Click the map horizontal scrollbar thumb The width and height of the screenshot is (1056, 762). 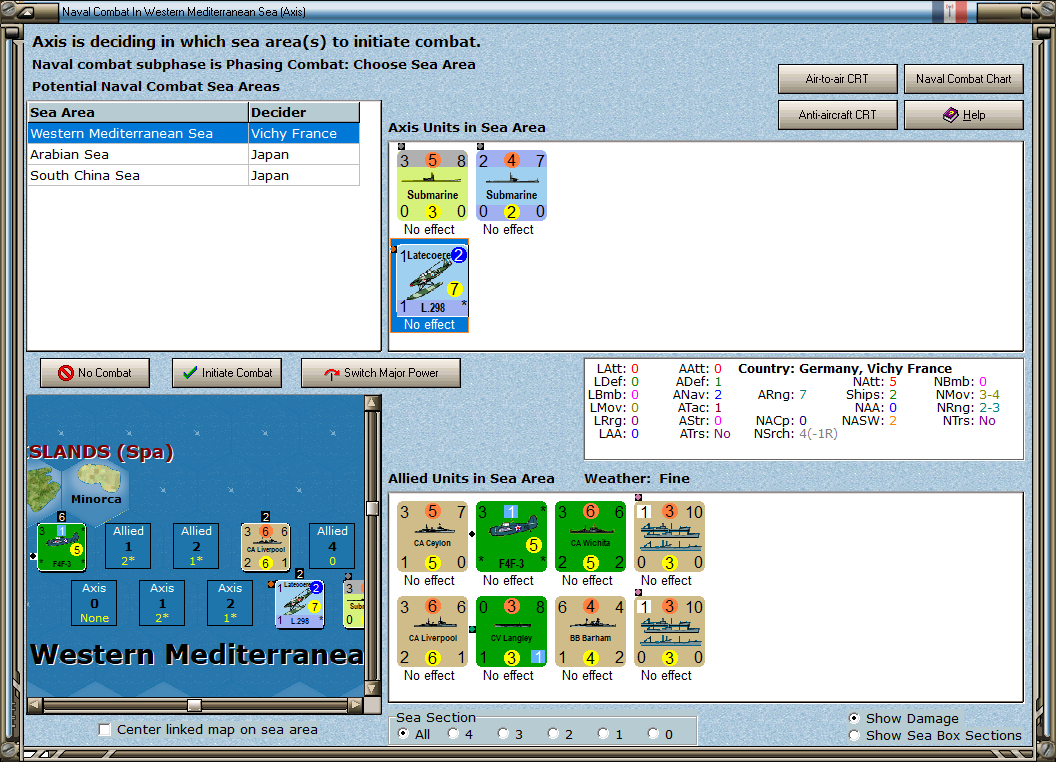pos(194,705)
